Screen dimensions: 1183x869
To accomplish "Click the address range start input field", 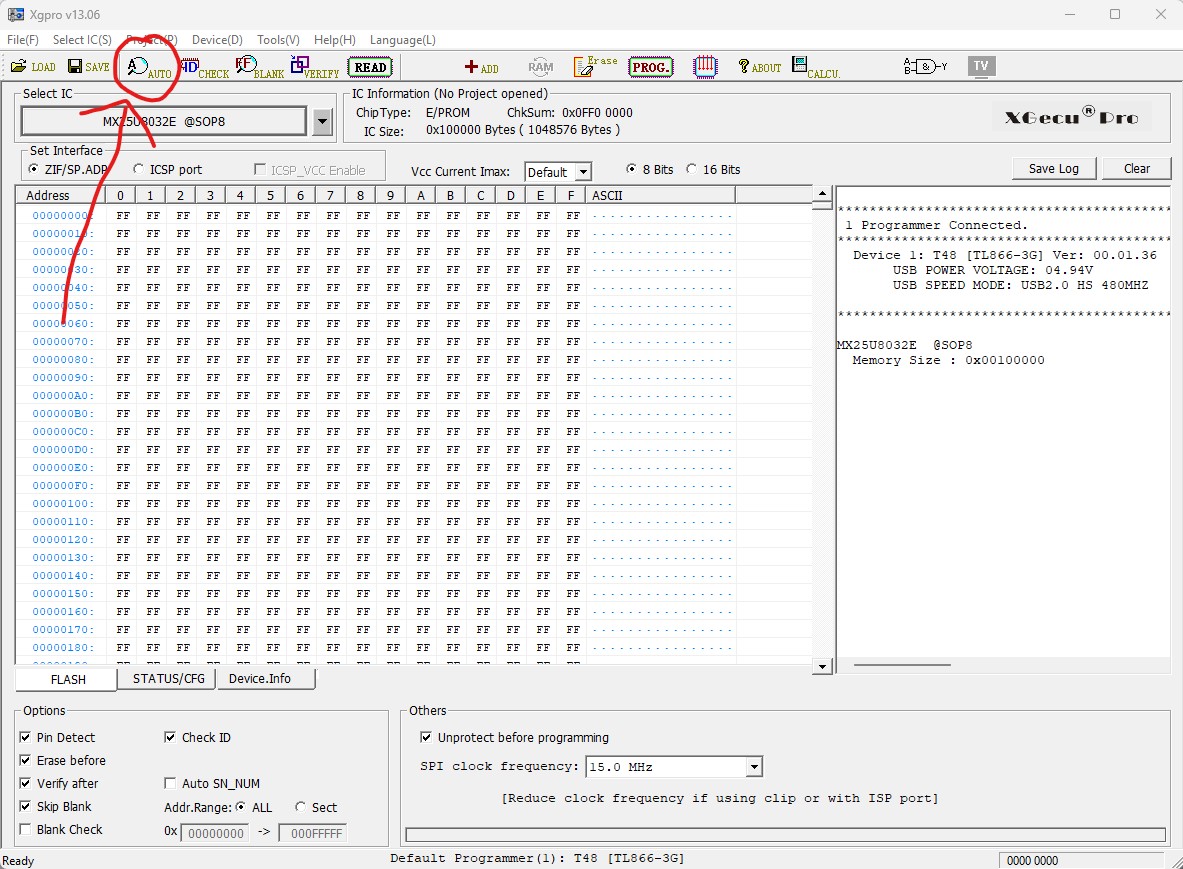I will click(215, 832).
